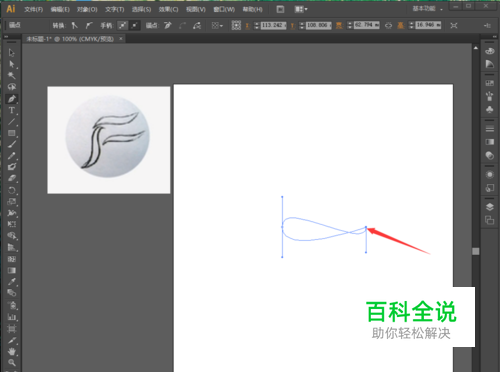500x372 pixels.
Task: Click the X coordinate input field
Action: (x=273, y=25)
